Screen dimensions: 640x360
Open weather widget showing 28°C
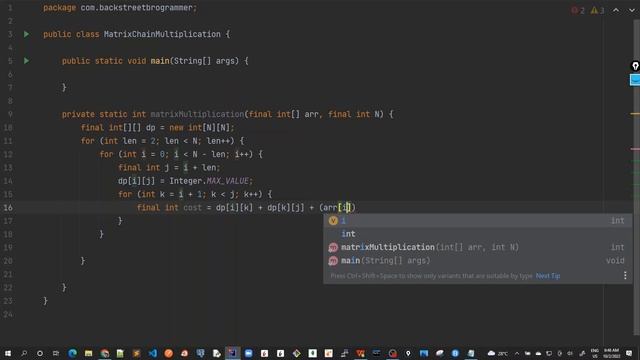pos(498,353)
